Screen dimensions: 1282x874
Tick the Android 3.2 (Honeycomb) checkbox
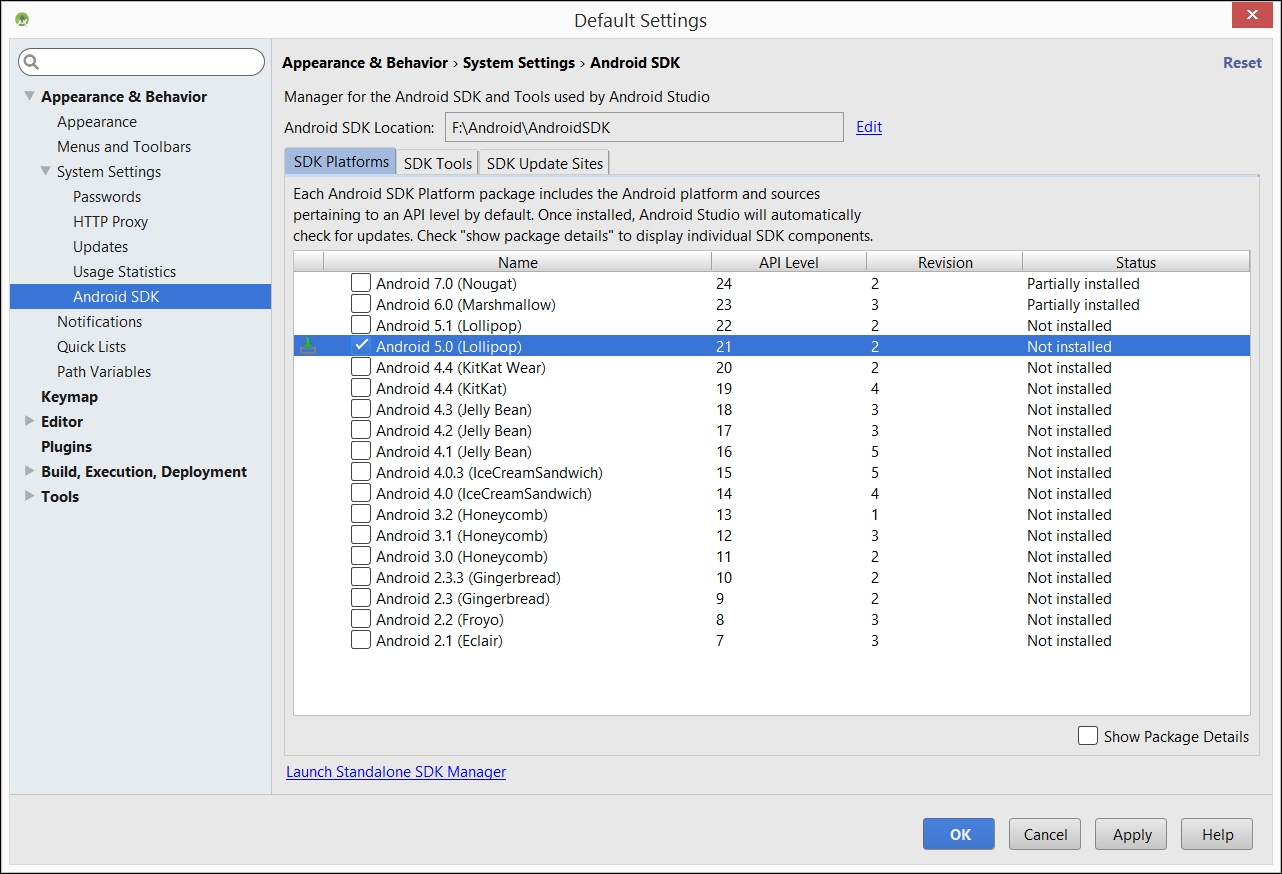tap(361, 514)
